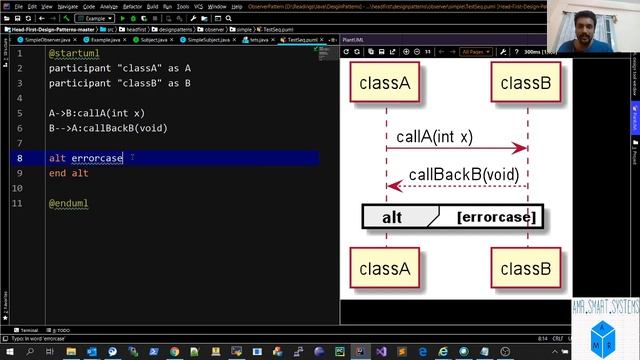Click the 'observer' breadcrumb folder
Screen dimensions: 640x360
pos(211,29)
